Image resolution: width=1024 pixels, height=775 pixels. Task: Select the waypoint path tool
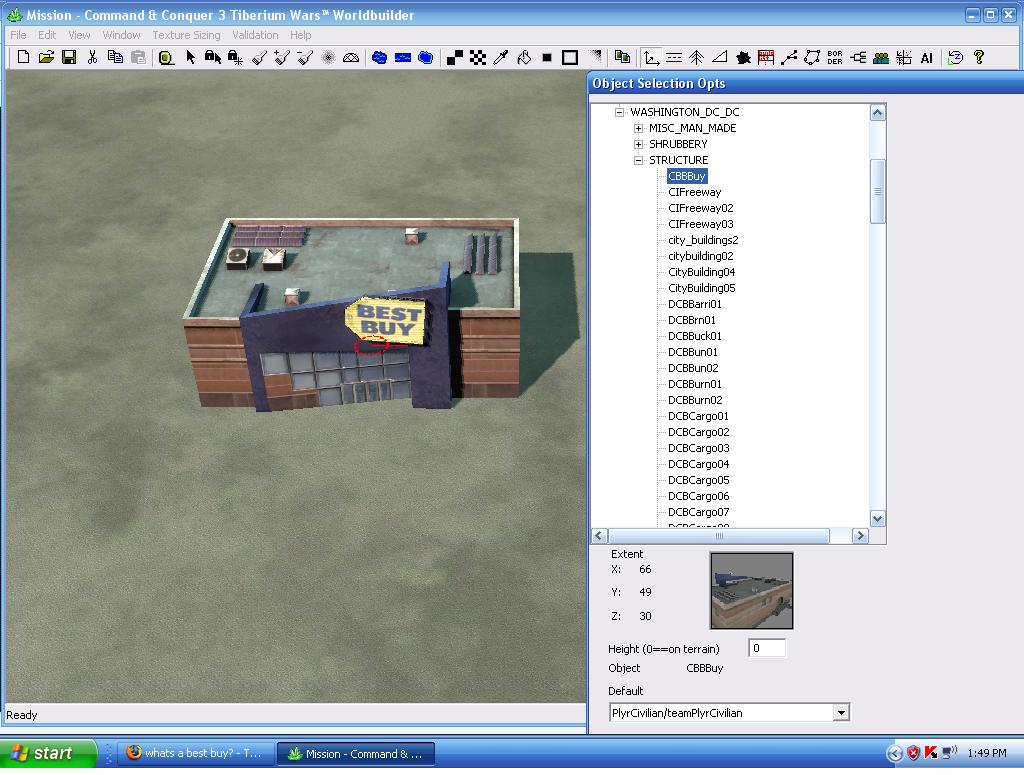(789, 57)
